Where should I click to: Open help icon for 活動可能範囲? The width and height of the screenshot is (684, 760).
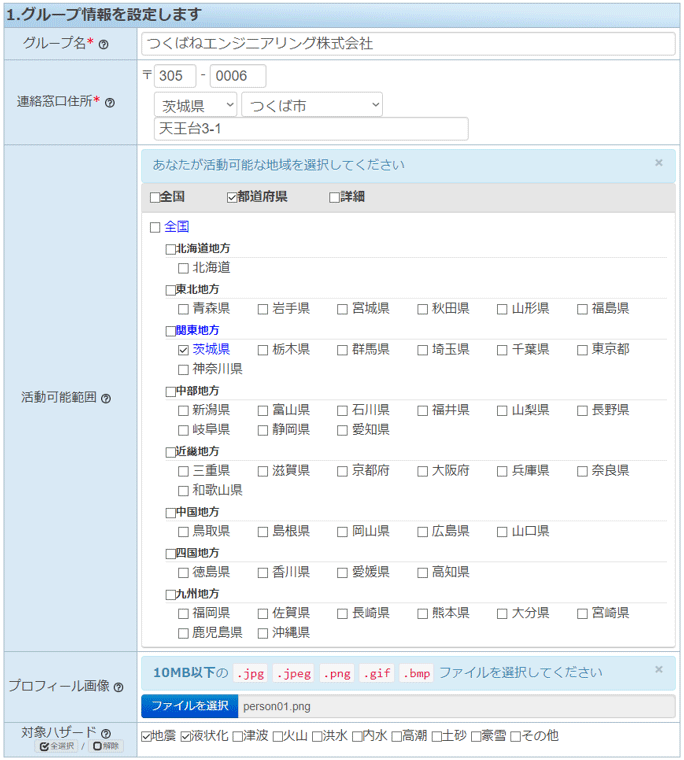[x=106, y=398]
